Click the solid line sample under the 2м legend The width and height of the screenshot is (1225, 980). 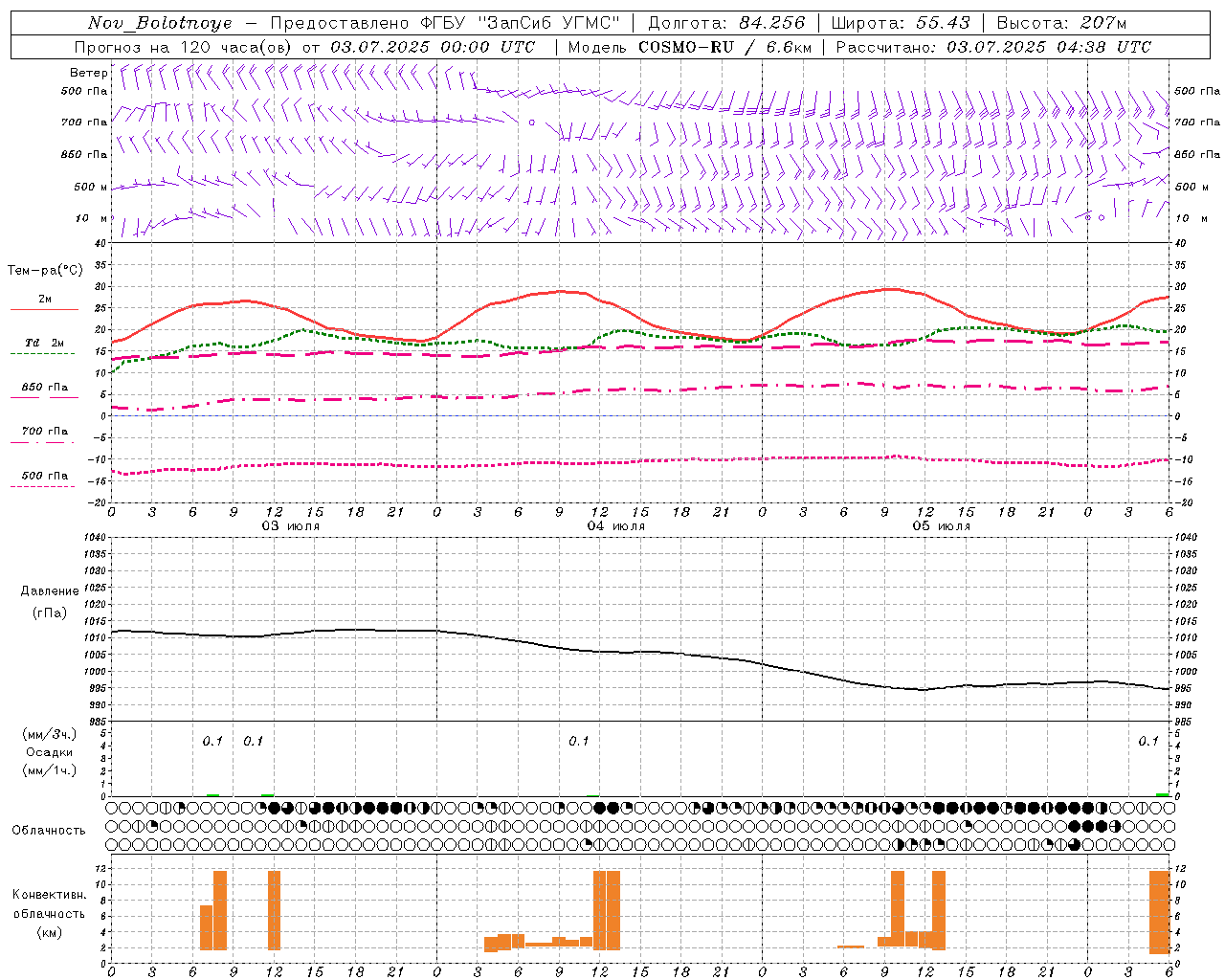44,309
